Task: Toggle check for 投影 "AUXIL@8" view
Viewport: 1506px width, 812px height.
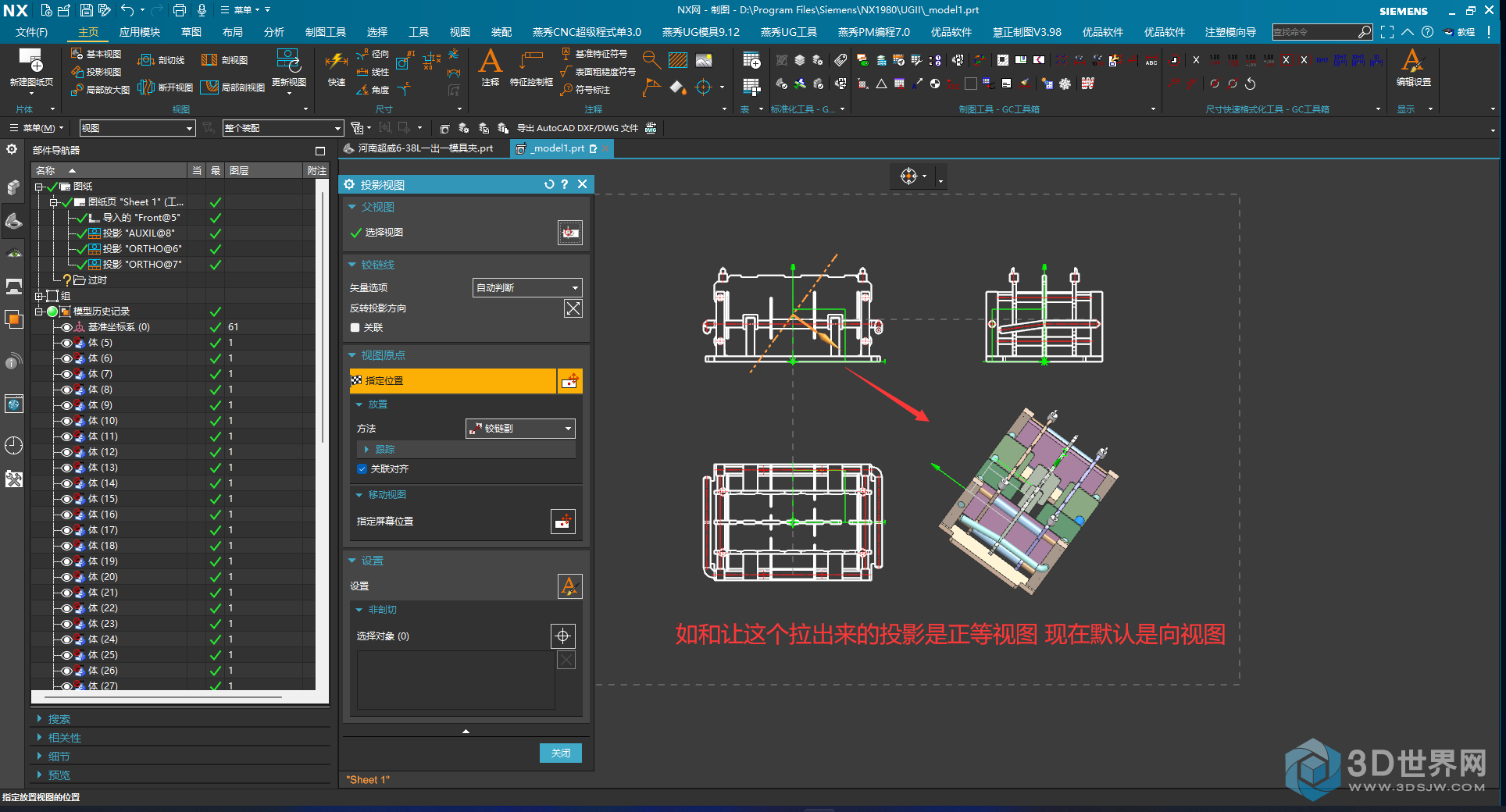Action: (x=82, y=233)
